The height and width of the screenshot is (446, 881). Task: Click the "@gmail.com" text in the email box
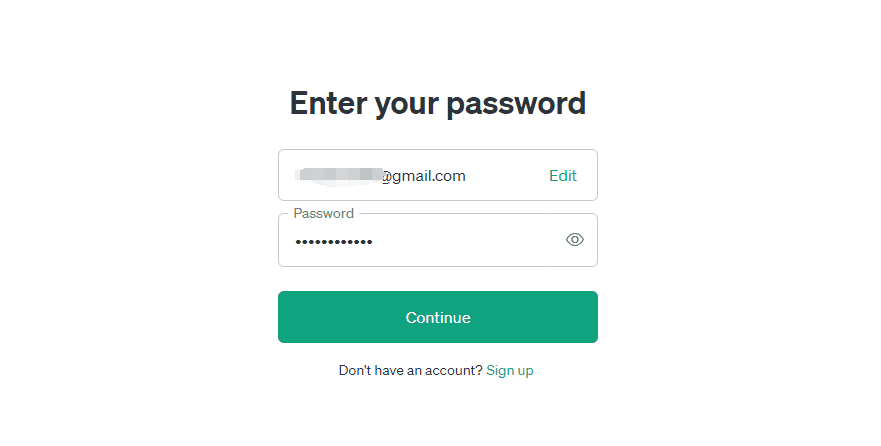[x=424, y=176]
